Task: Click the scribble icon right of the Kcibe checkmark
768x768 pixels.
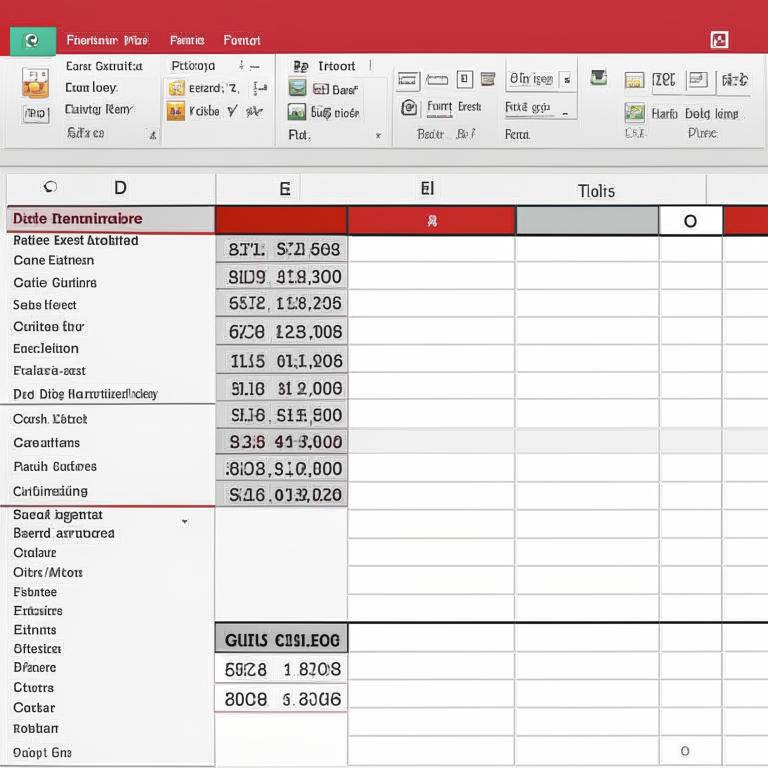Action: [254, 112]
